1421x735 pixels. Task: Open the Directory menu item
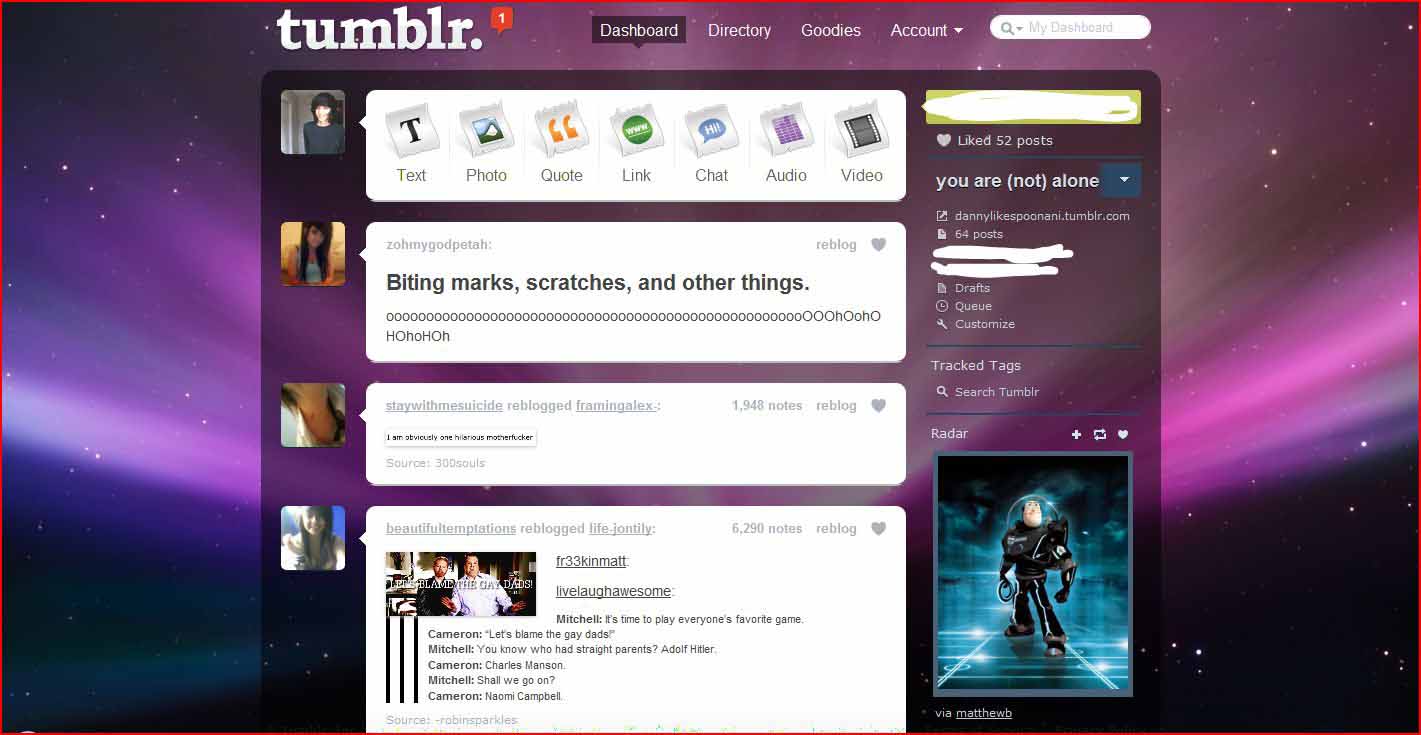click(739, 30)
